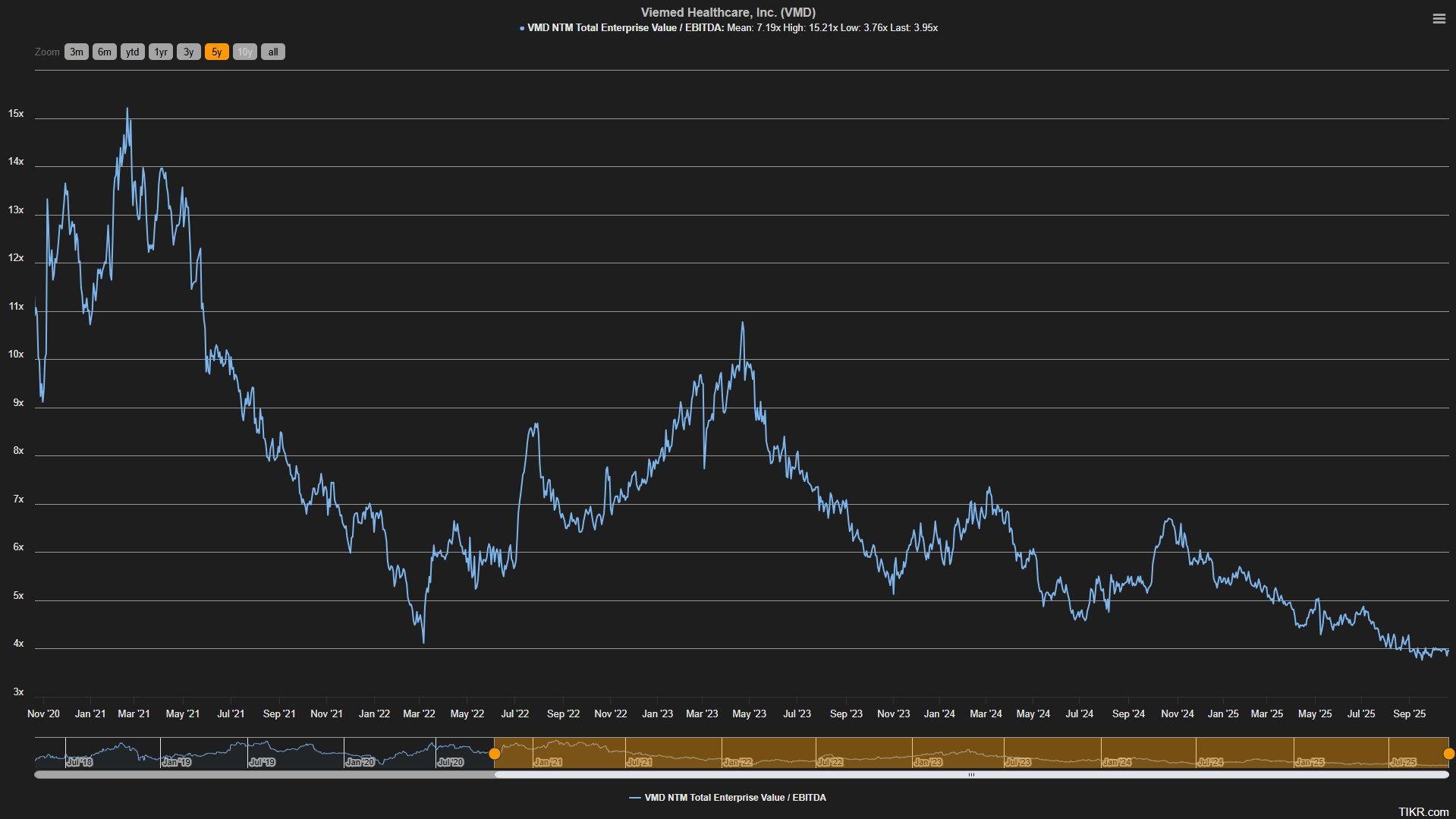Click the Zoom label
Screen dimensions: 1456x819
click(47, 52)
